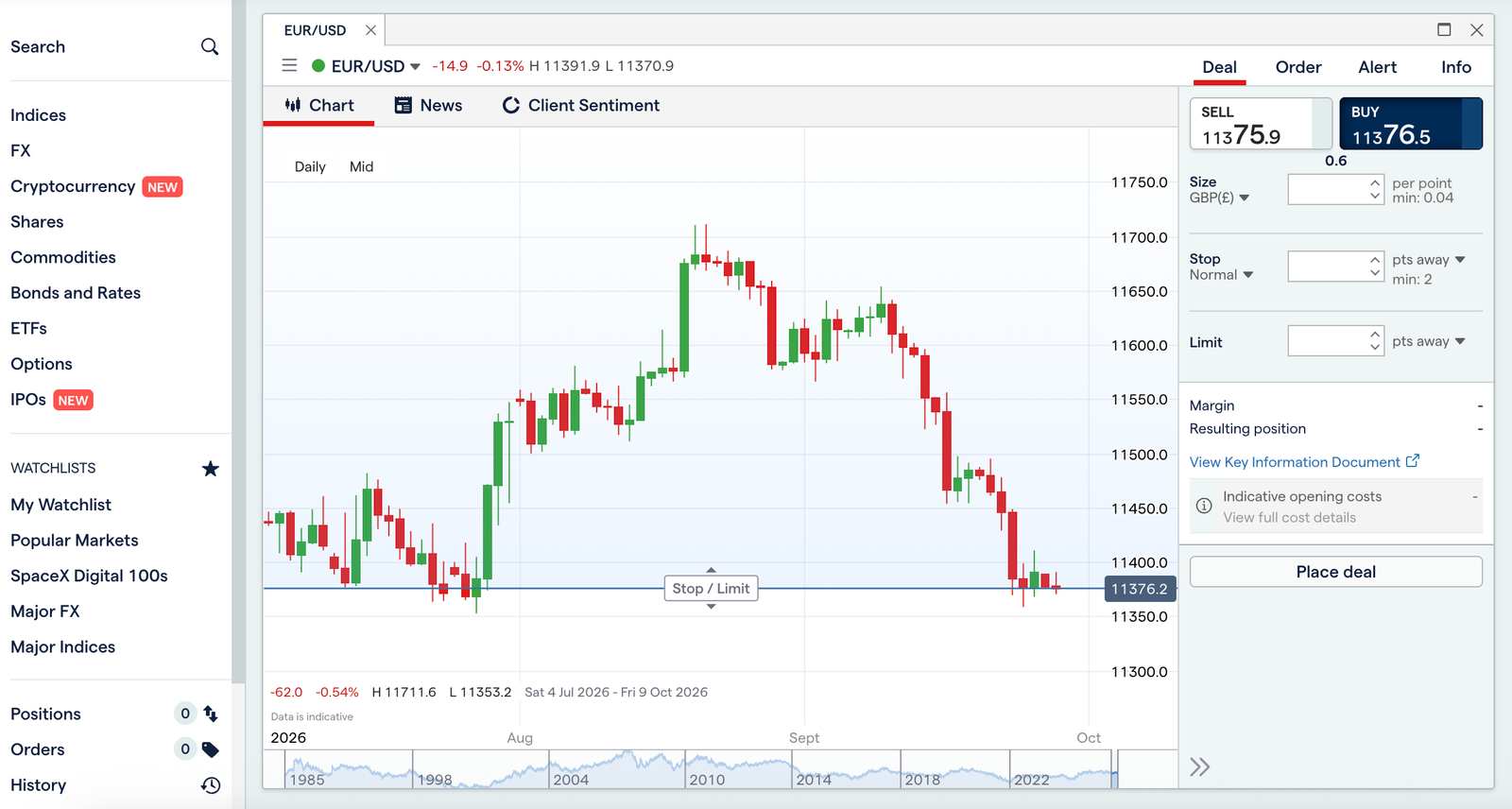
Task: Click the historical timeline range handle
Action: pos(1114,769)
